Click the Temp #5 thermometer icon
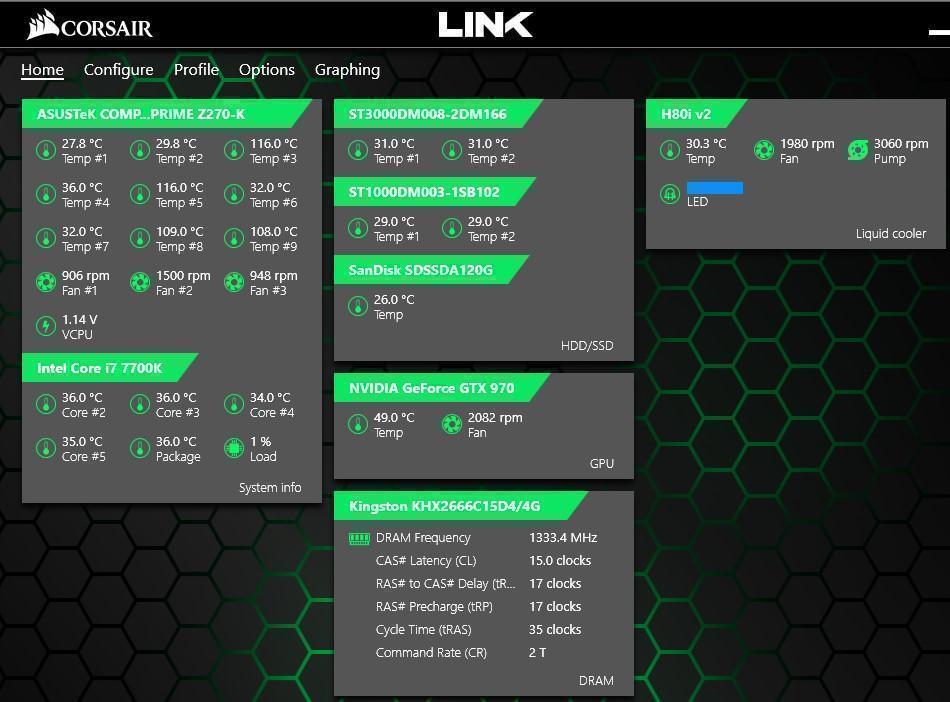Image resolution: width=950 pixels, height=702 pixels. [140, 194]
